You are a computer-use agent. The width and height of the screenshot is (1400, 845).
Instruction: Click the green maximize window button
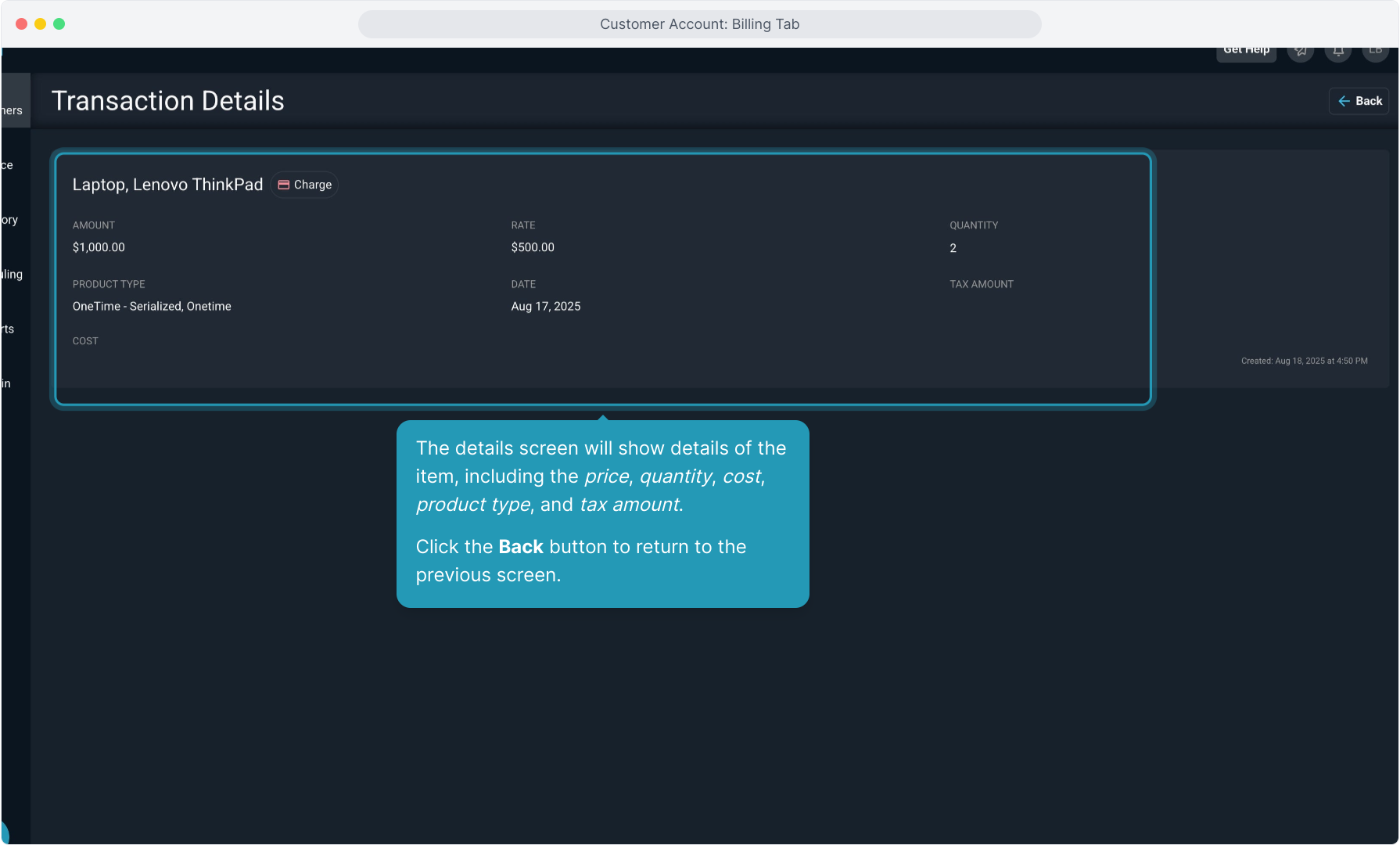click(x=59, y=24)
